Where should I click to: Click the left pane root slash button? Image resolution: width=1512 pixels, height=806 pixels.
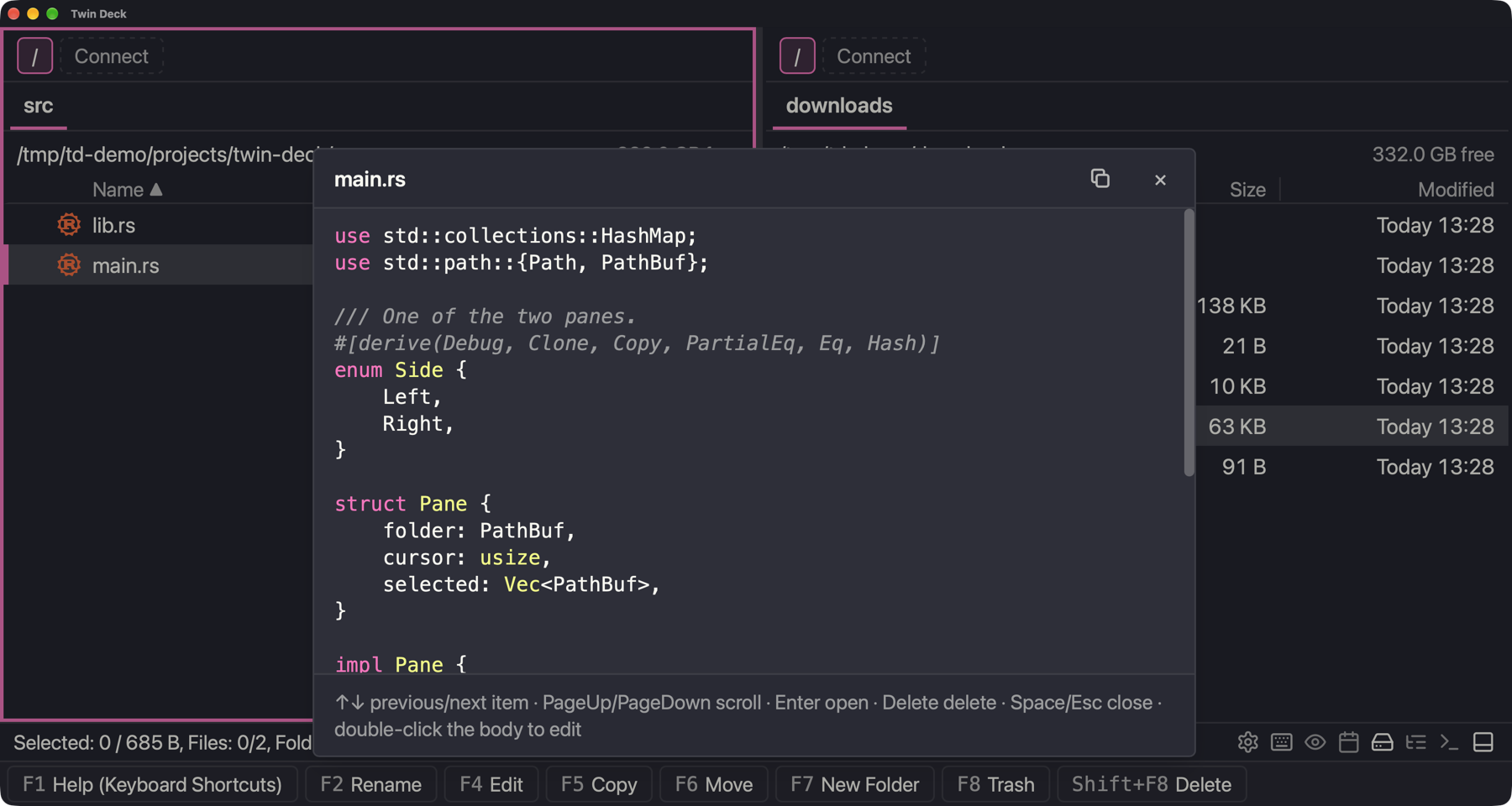click(35, 56)
